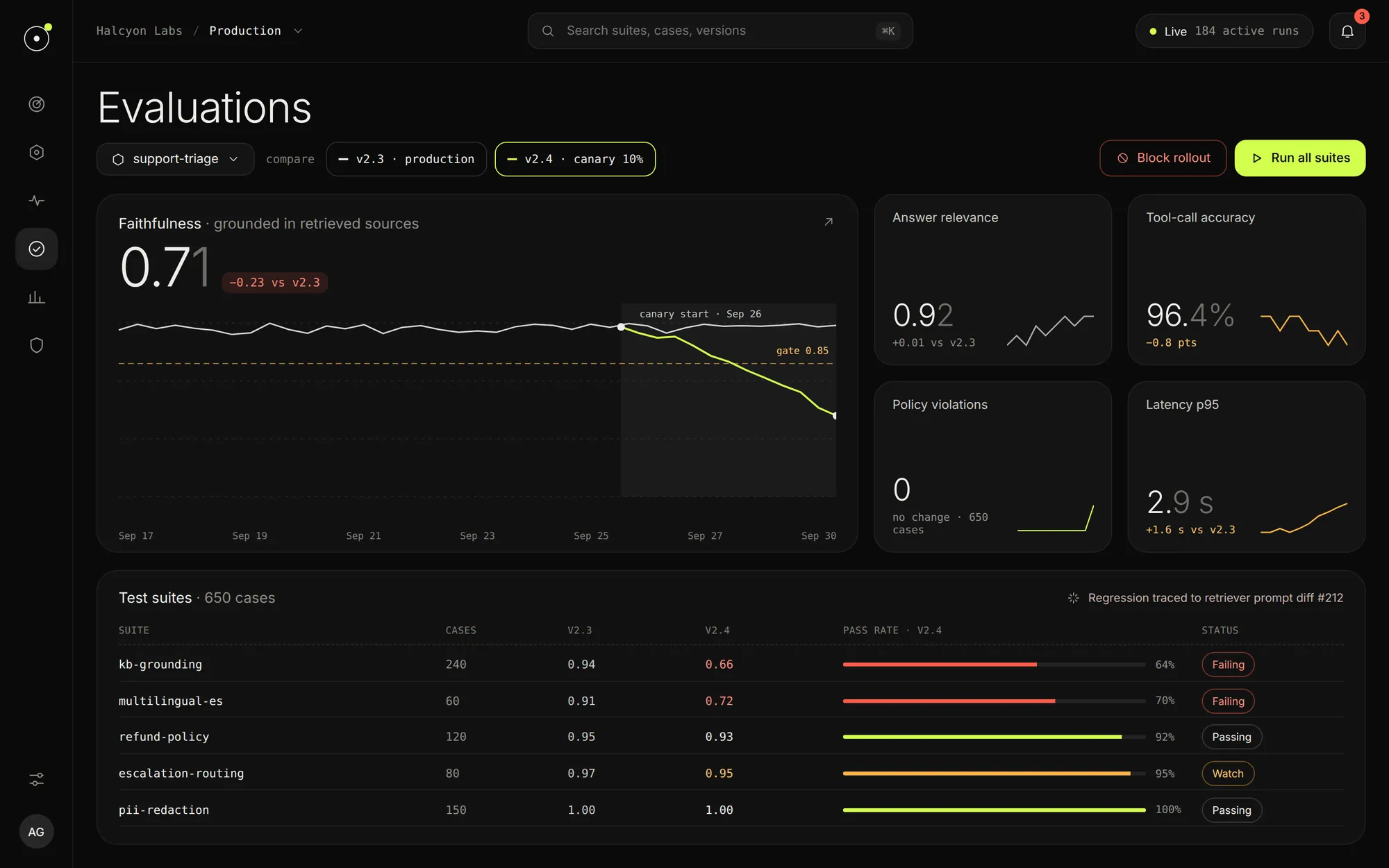1389x868 pixels.
Task: Click the SUITE column header
Action: pos(134,631)
